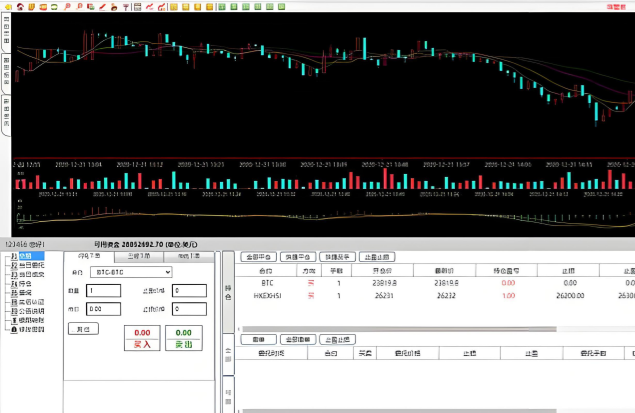Open the BTC-BTC contract dropdown

click(x=130, y=272)
